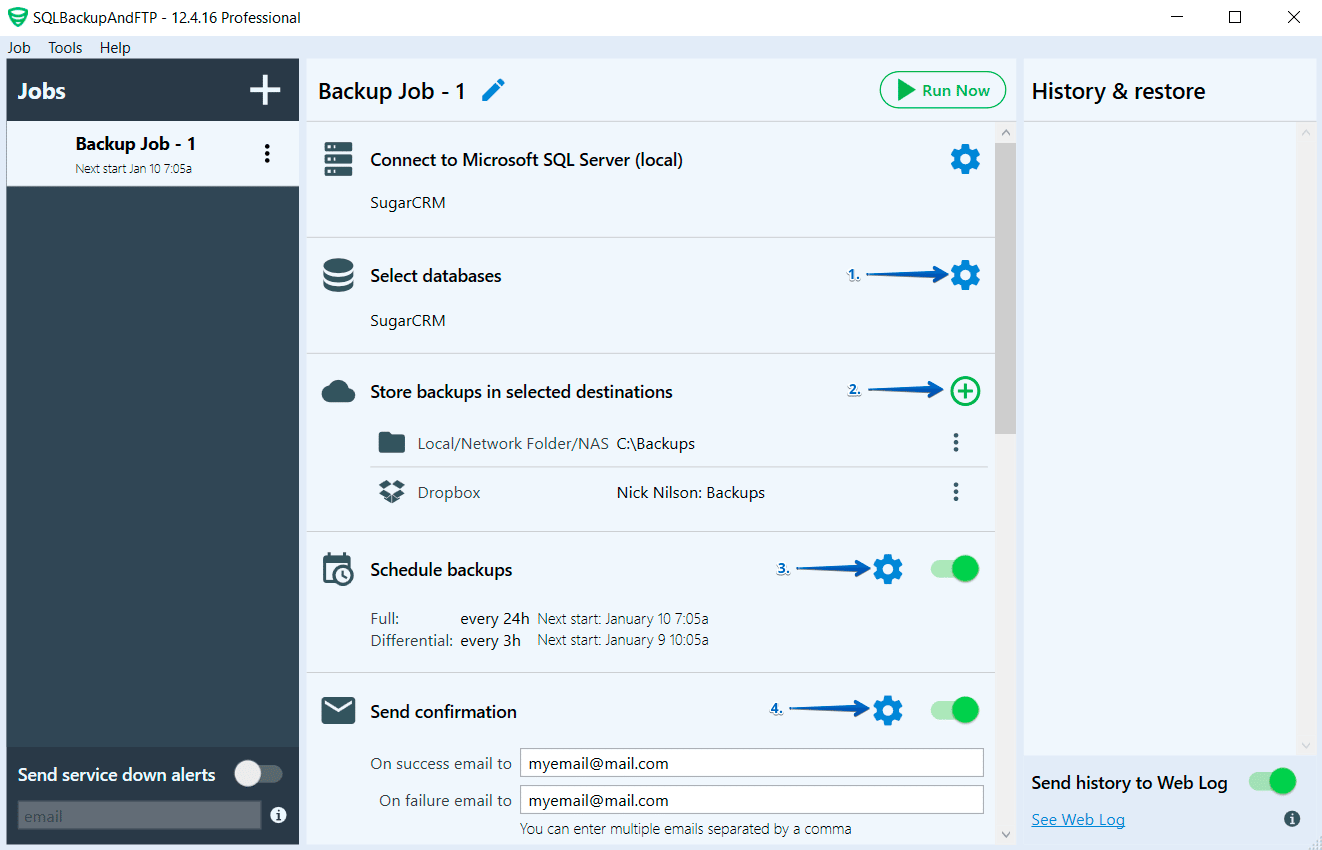Disable the Schedule backups toggle
Image resolution: width=1322 pixels, height=850 pixels.
pos(955,569)
